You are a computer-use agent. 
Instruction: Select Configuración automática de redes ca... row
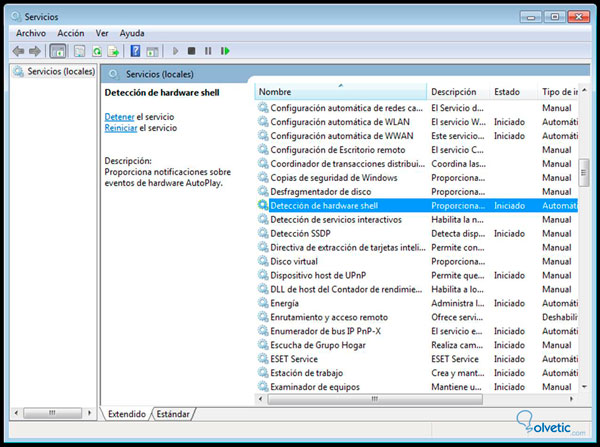(x=417, y=108)
